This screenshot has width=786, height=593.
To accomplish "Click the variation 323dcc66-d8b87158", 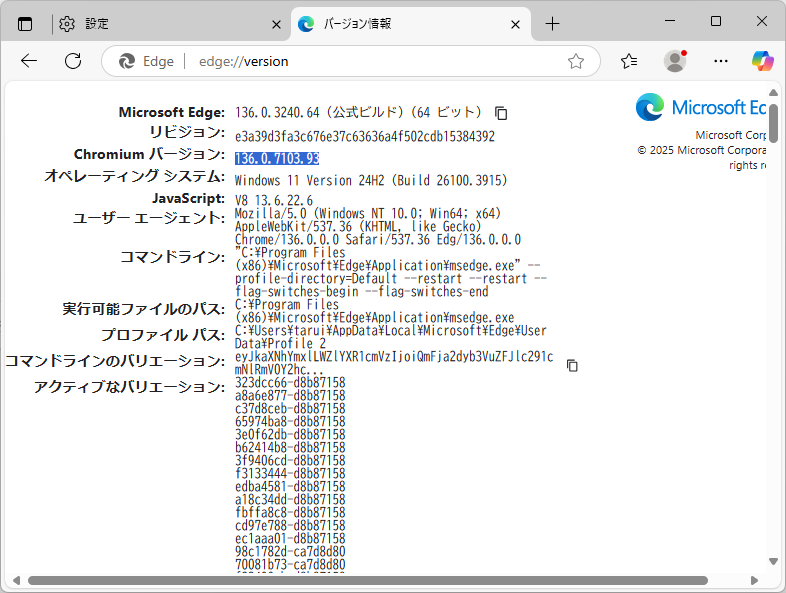I will [290, 382].
